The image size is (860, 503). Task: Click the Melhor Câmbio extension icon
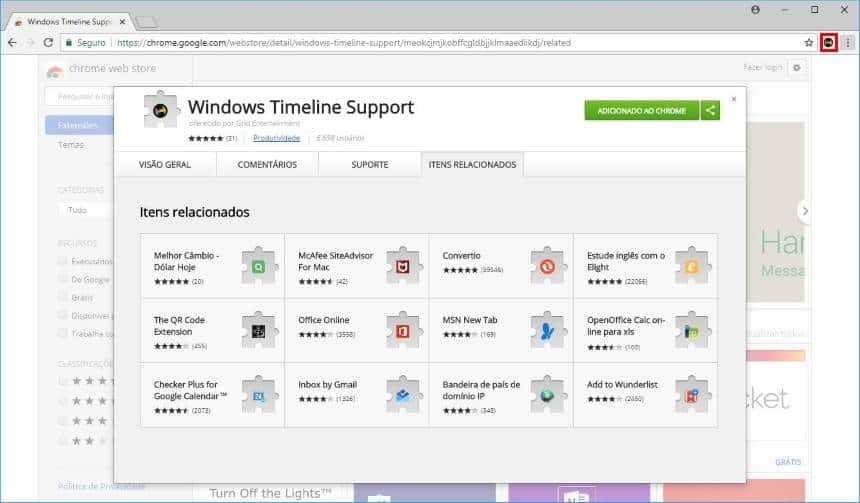point(259,266)
